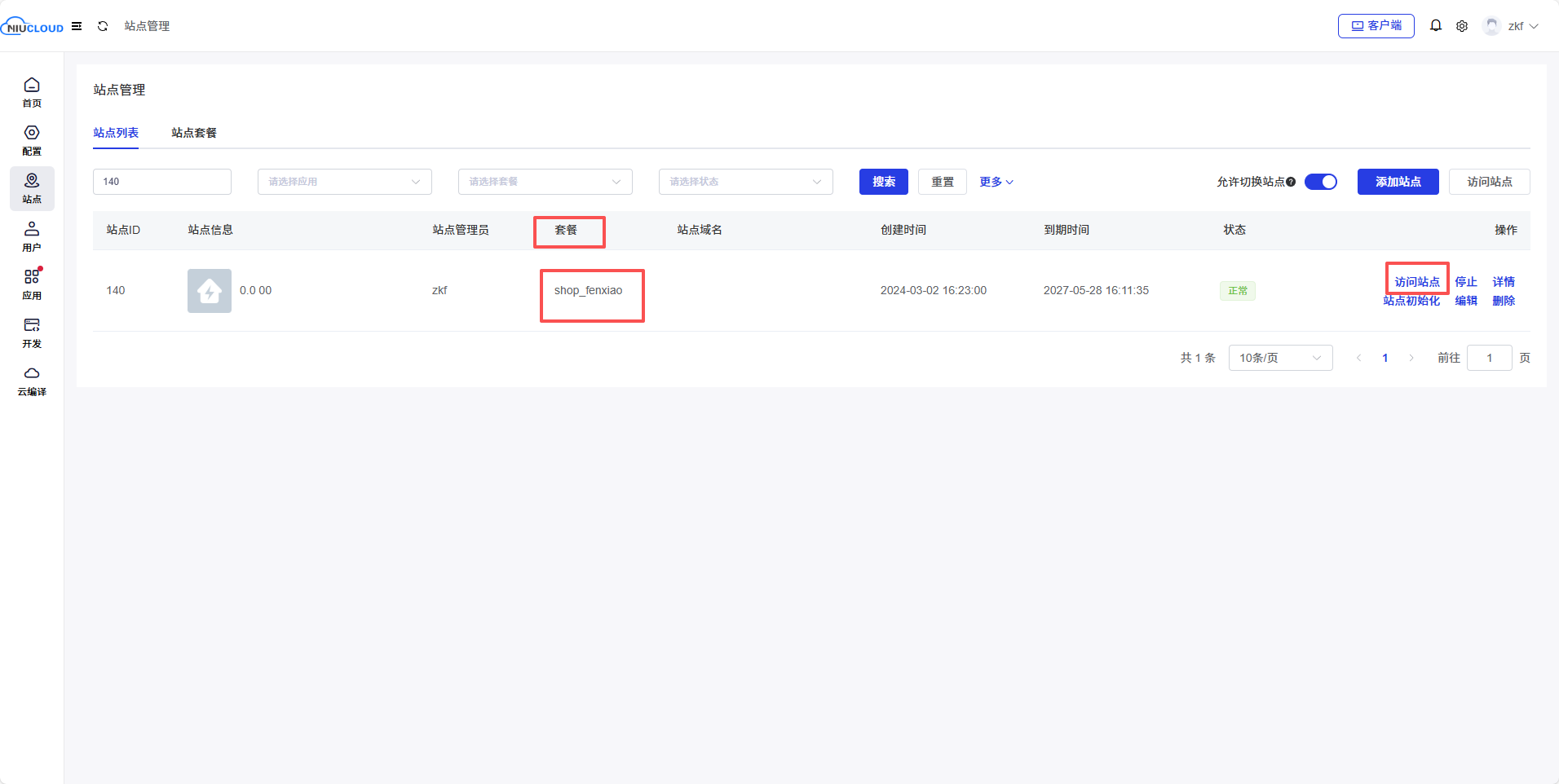This screenshot has width=1559, height=784.
Task: Open the 首页 home sidebar icon
Action: 32,92
